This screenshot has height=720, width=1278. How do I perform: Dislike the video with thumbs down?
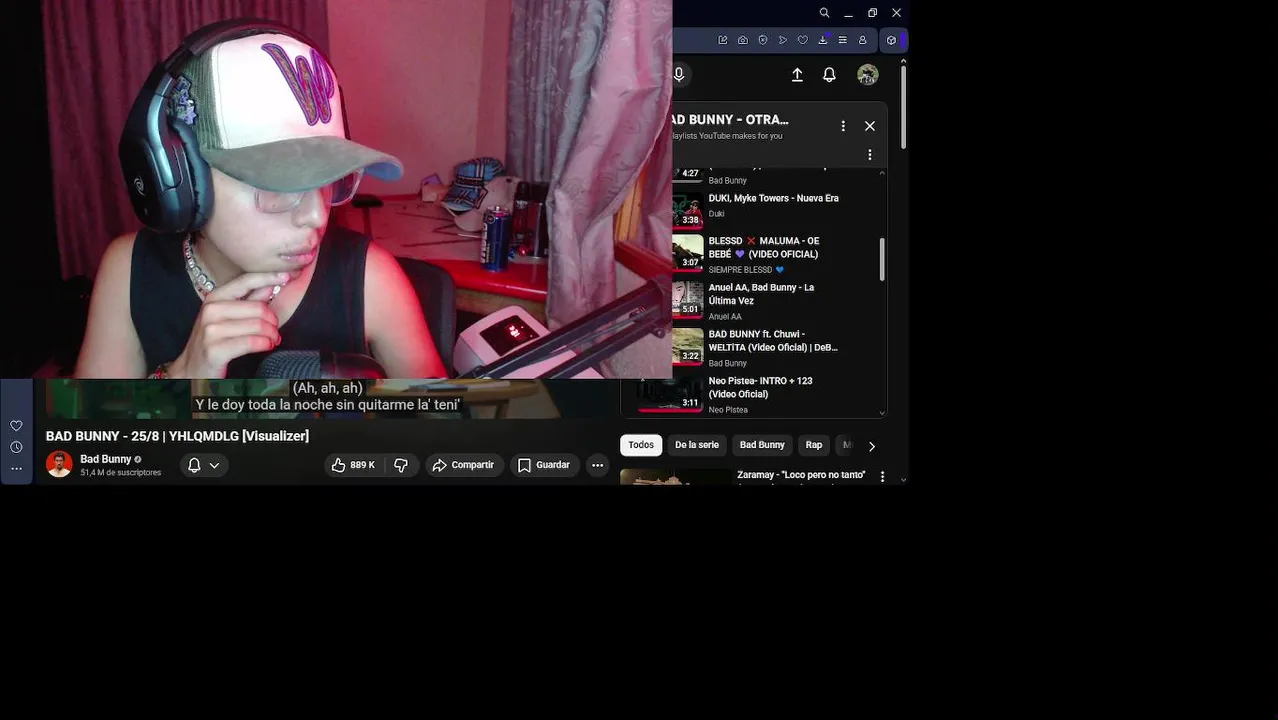(401, 465)
